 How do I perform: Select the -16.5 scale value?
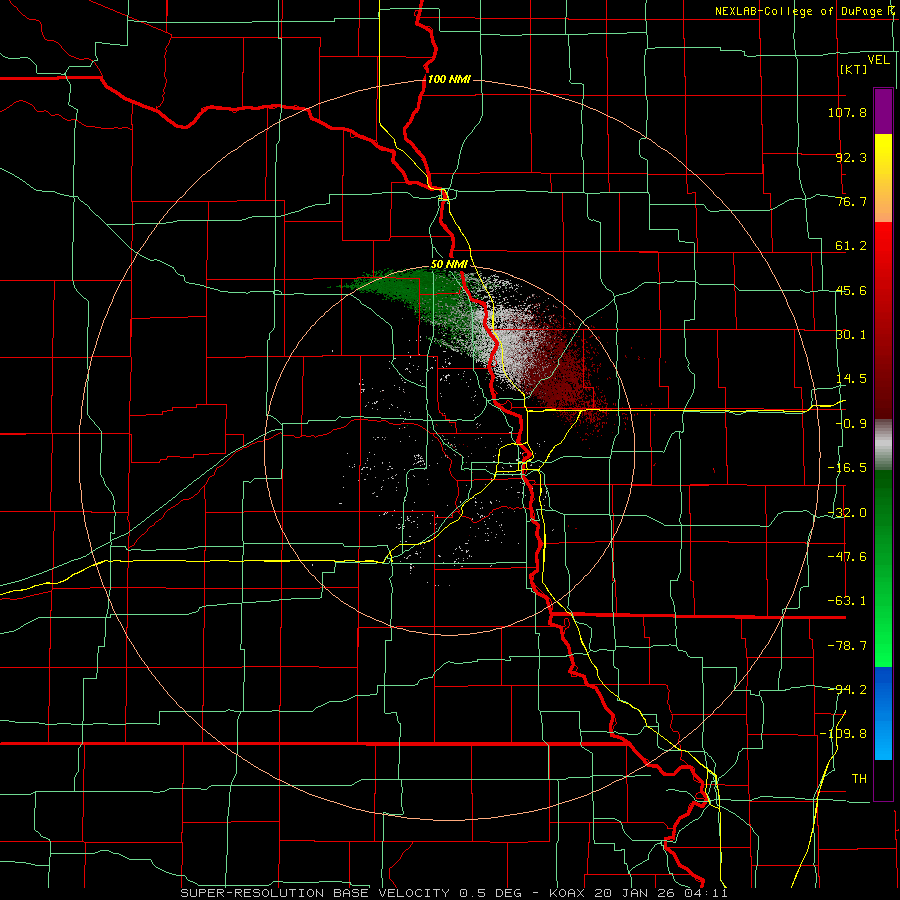(847, 468)
